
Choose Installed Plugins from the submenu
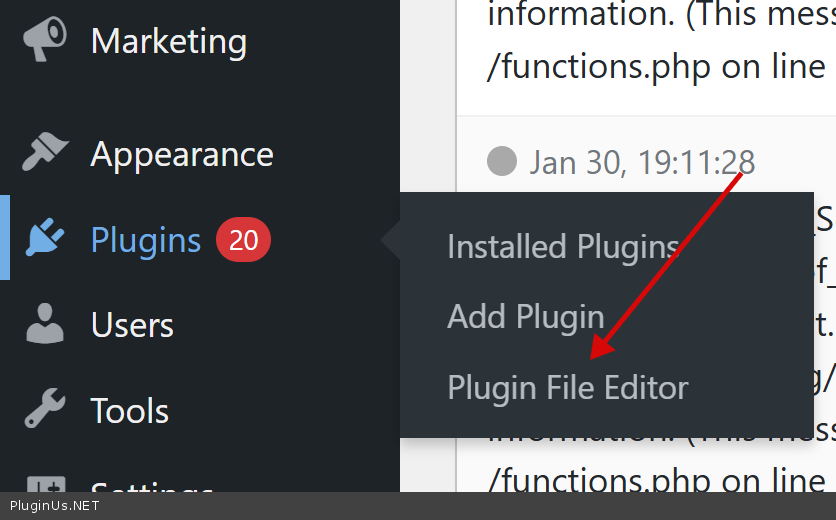coord(563,246)
